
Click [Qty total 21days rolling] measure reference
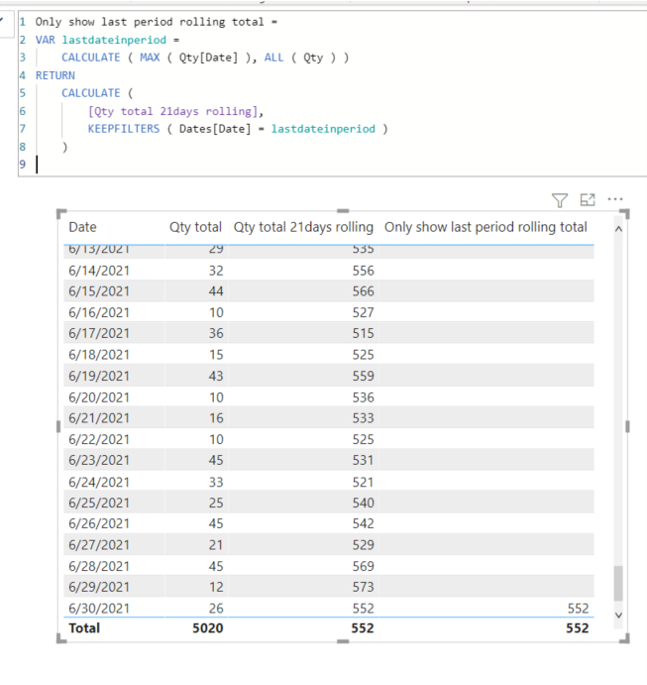point(173,111)
